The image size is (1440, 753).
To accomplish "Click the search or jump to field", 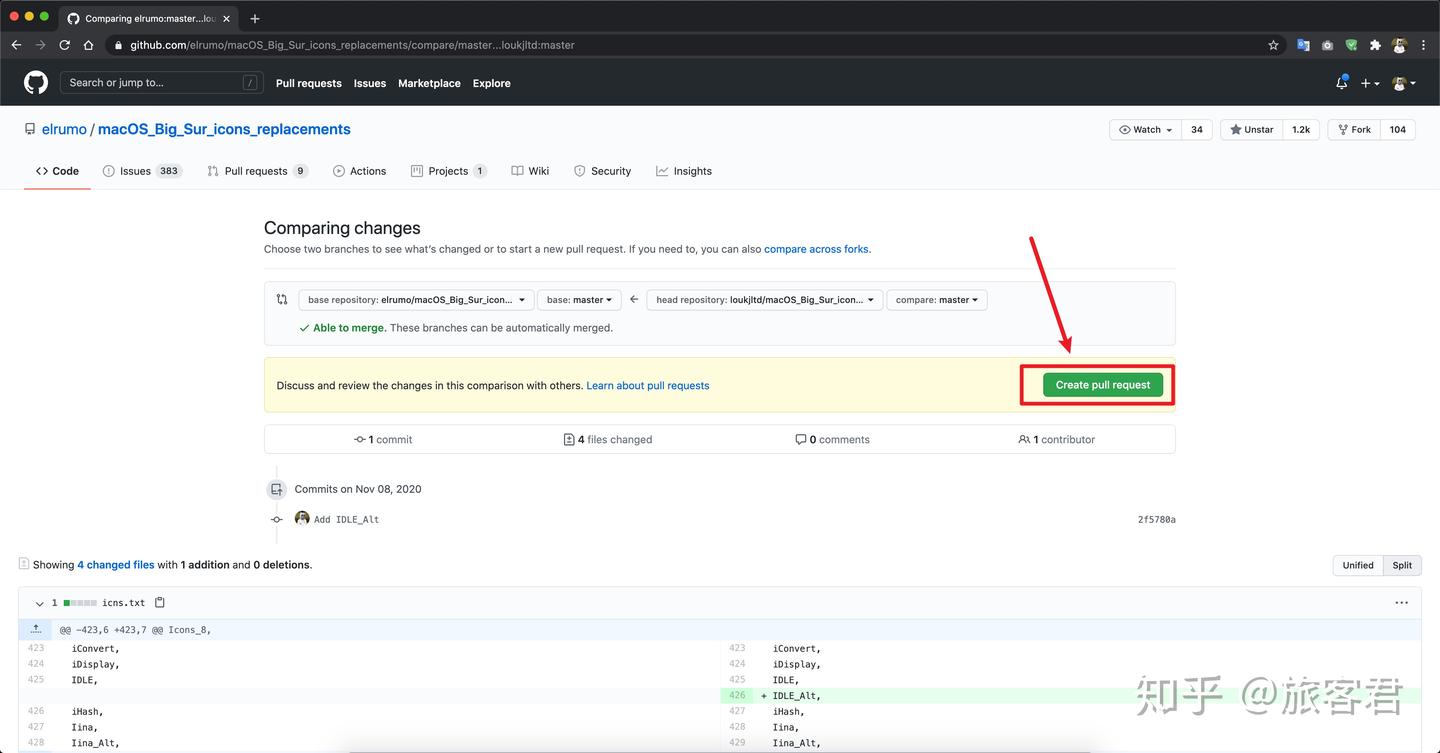I will point(162,83).
